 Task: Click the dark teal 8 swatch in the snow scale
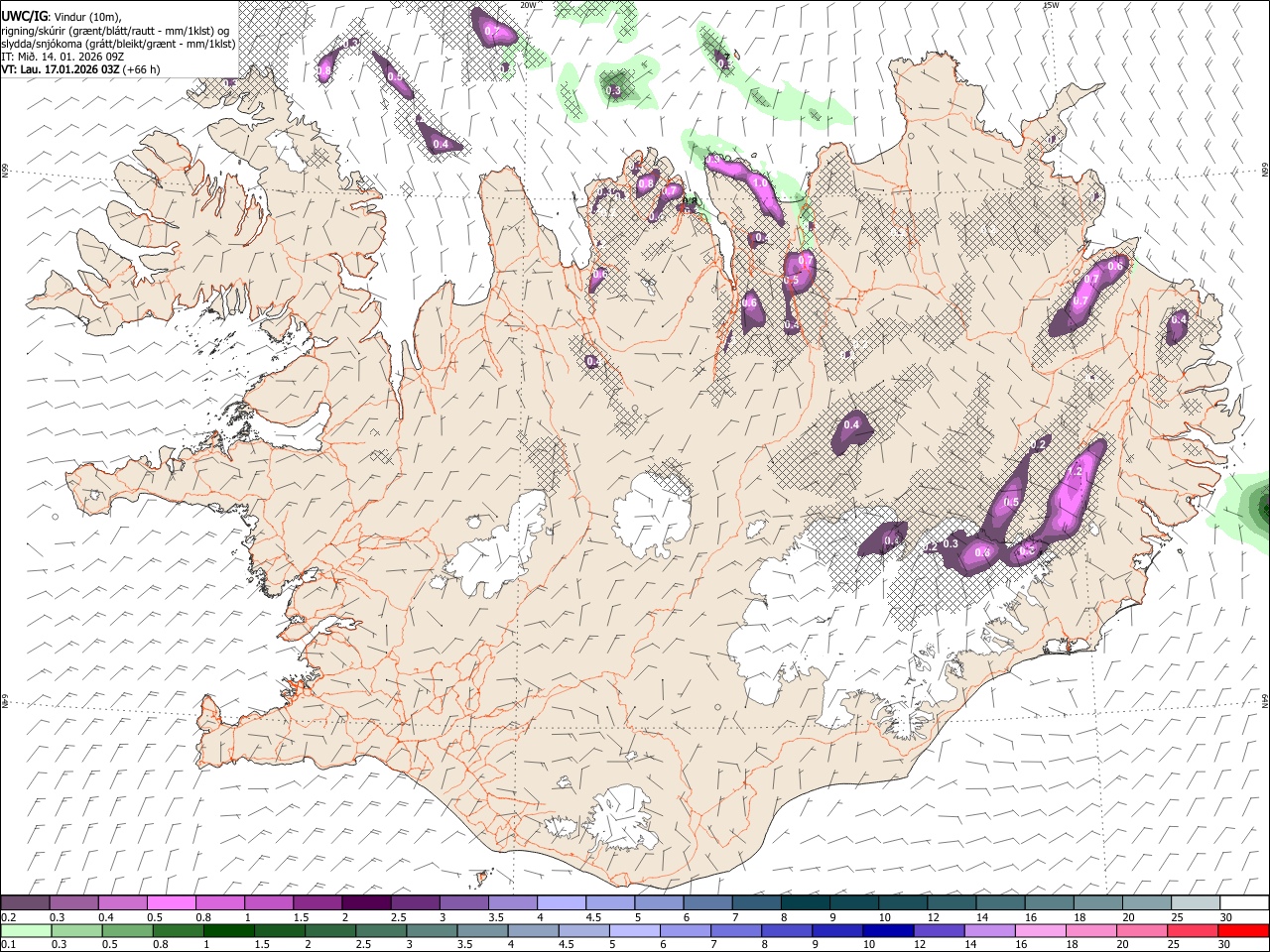click(805, 903)
